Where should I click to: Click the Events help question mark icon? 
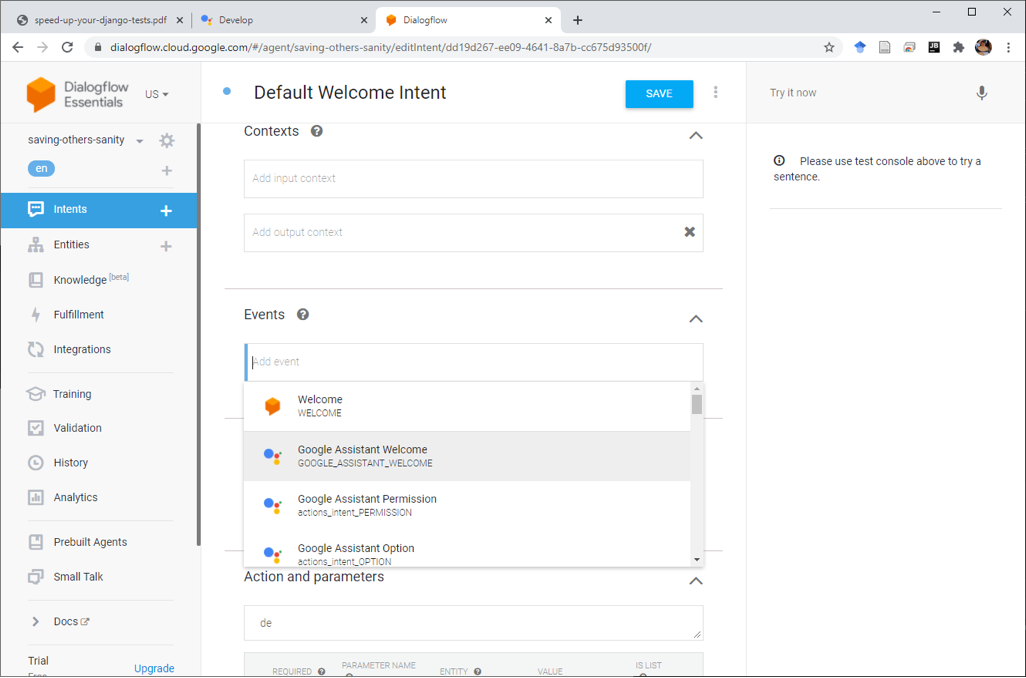pos(303,314)
